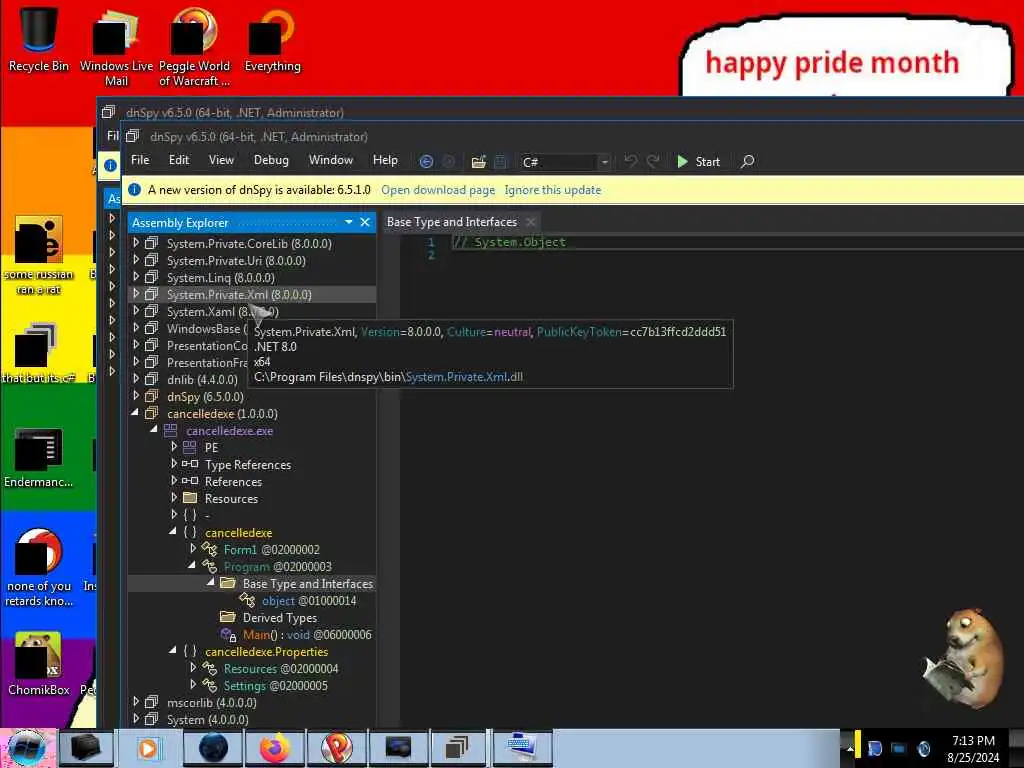
Task: Open the Recycle Bin desktop icon
Action: click(39, 39)
